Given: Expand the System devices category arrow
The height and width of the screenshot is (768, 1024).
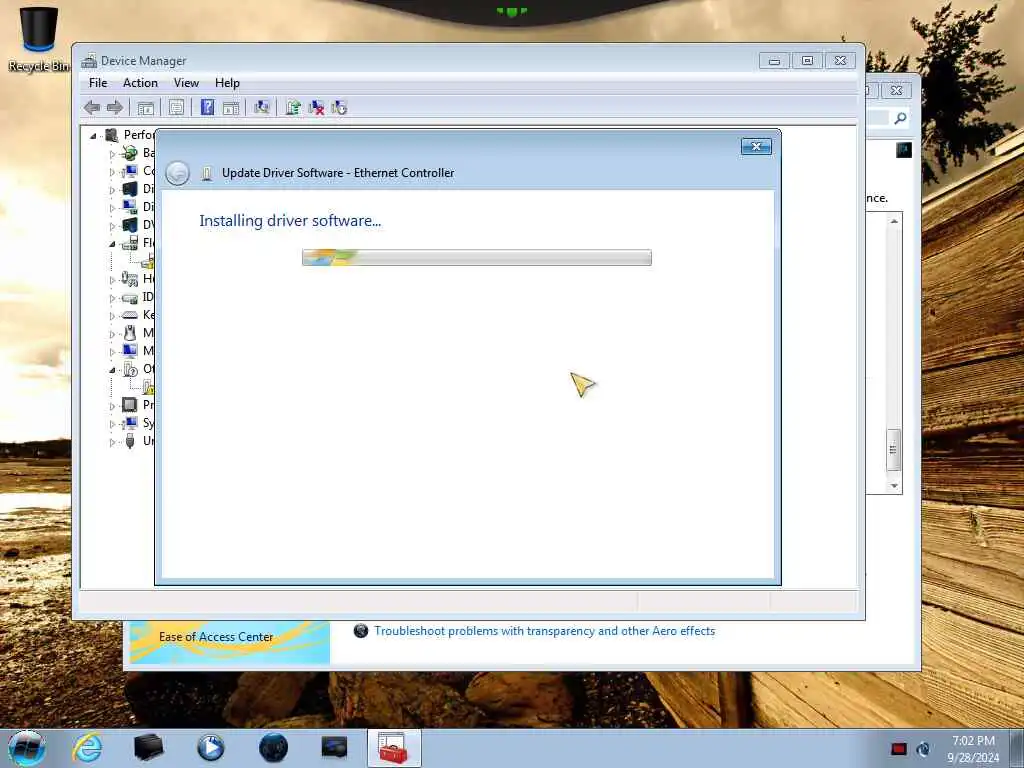Looking at the screenshot, I should [x=112, y=424].
